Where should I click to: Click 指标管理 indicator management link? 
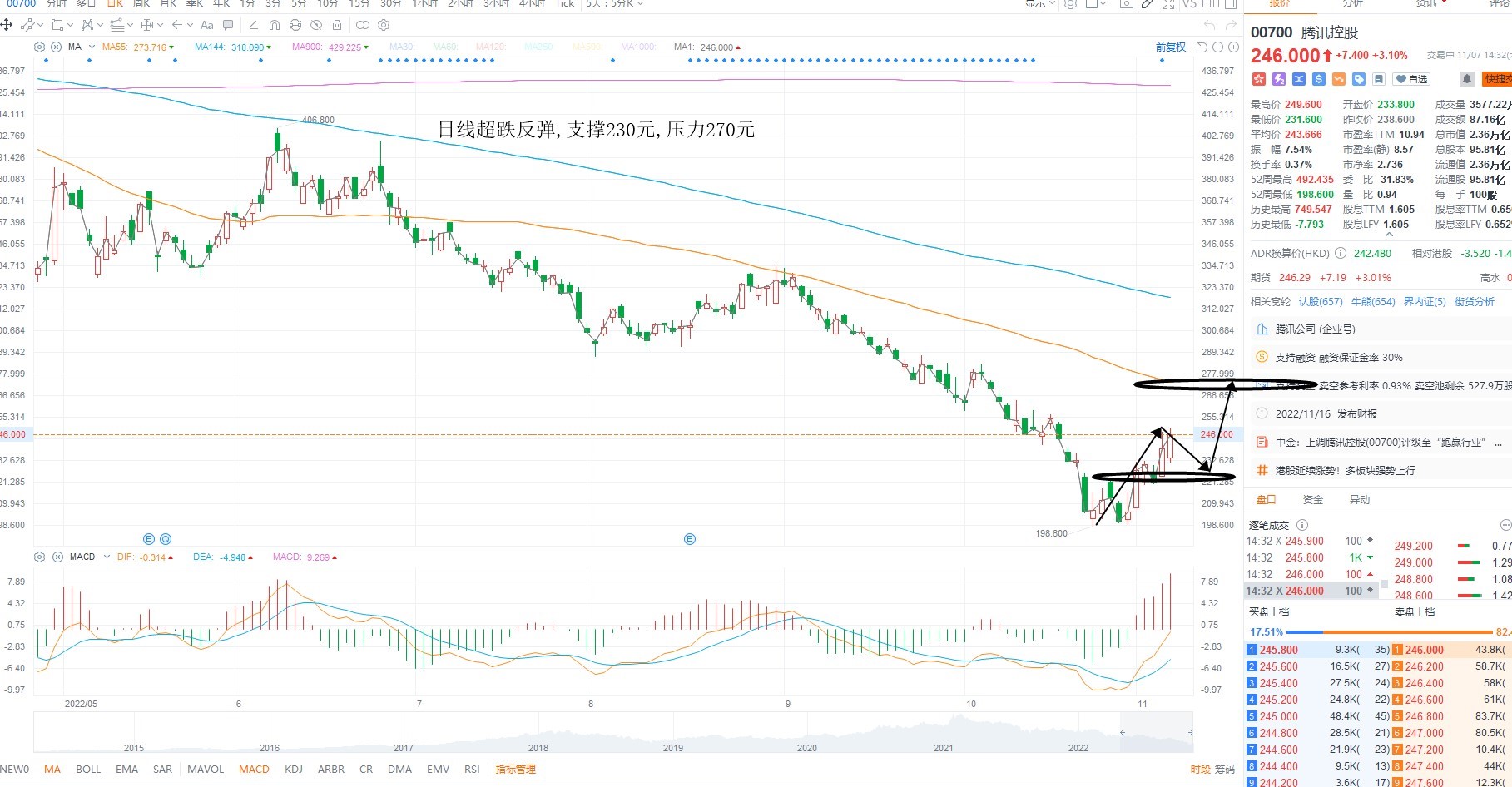point(516,770)
